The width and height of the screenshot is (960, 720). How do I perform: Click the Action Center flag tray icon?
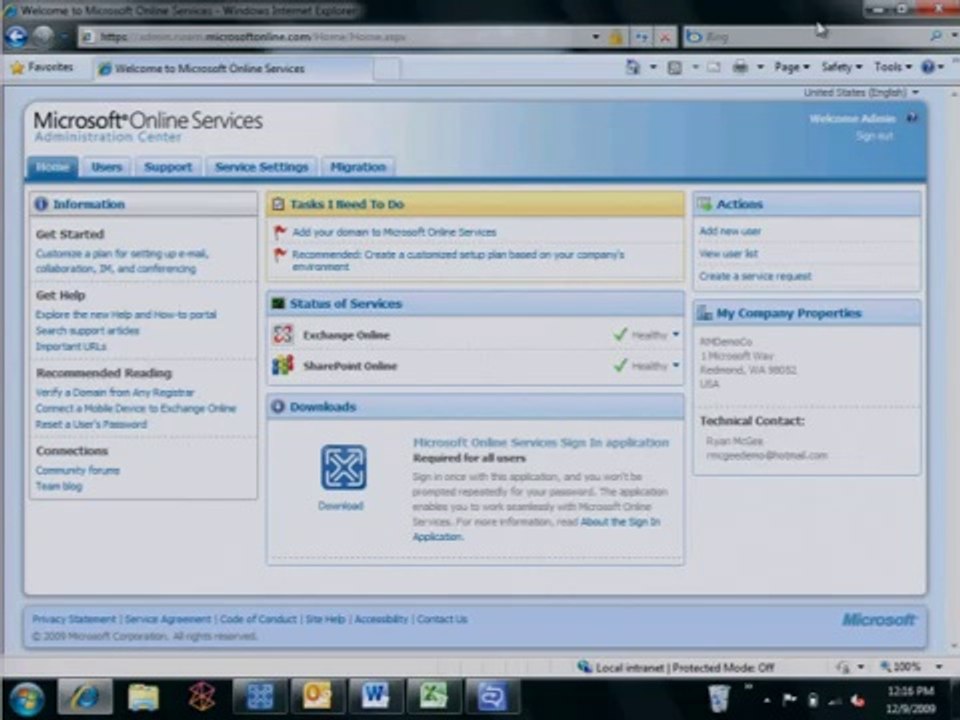click(x=790, y=699)
